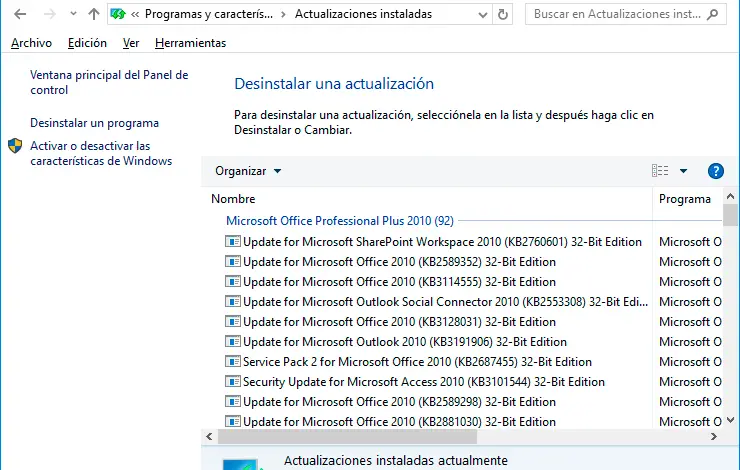Select the Actualizaciones instaladas breadcrumb
This screenshot has width=740, height=470.
pyautogui.click(x=363, y=14)
